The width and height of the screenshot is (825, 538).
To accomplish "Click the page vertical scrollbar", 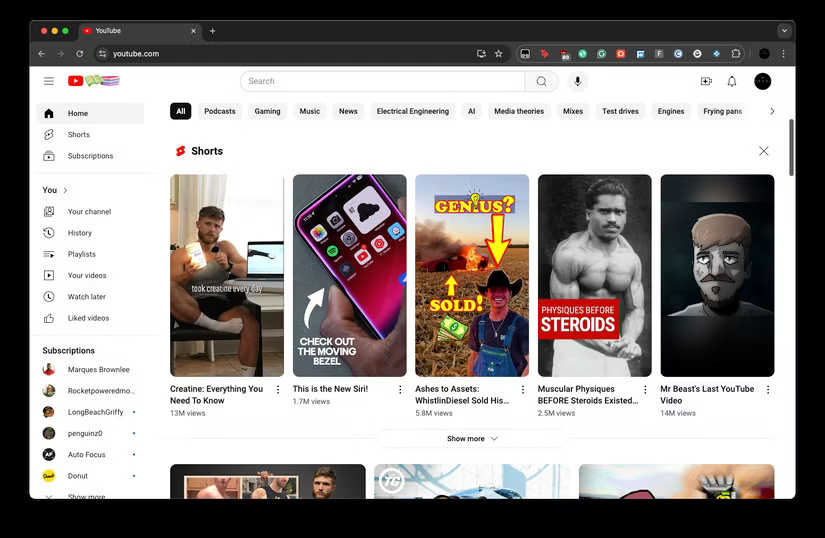I will click(791, 148).
